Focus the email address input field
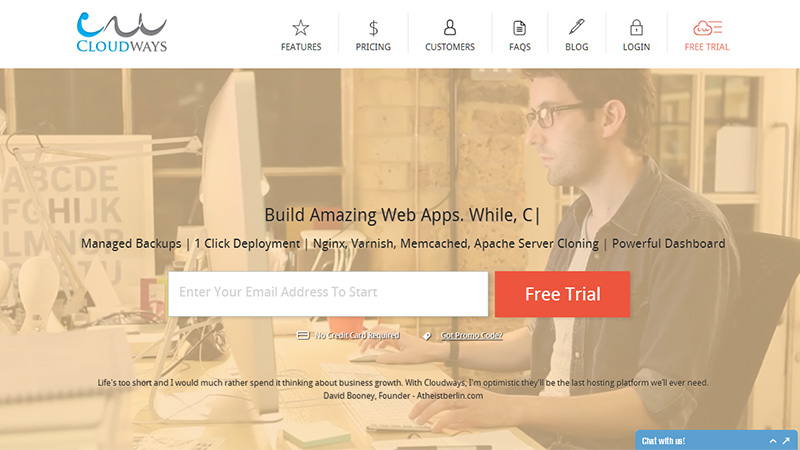The width and height of the screenshot is (800, 450). tap(328, 294)
